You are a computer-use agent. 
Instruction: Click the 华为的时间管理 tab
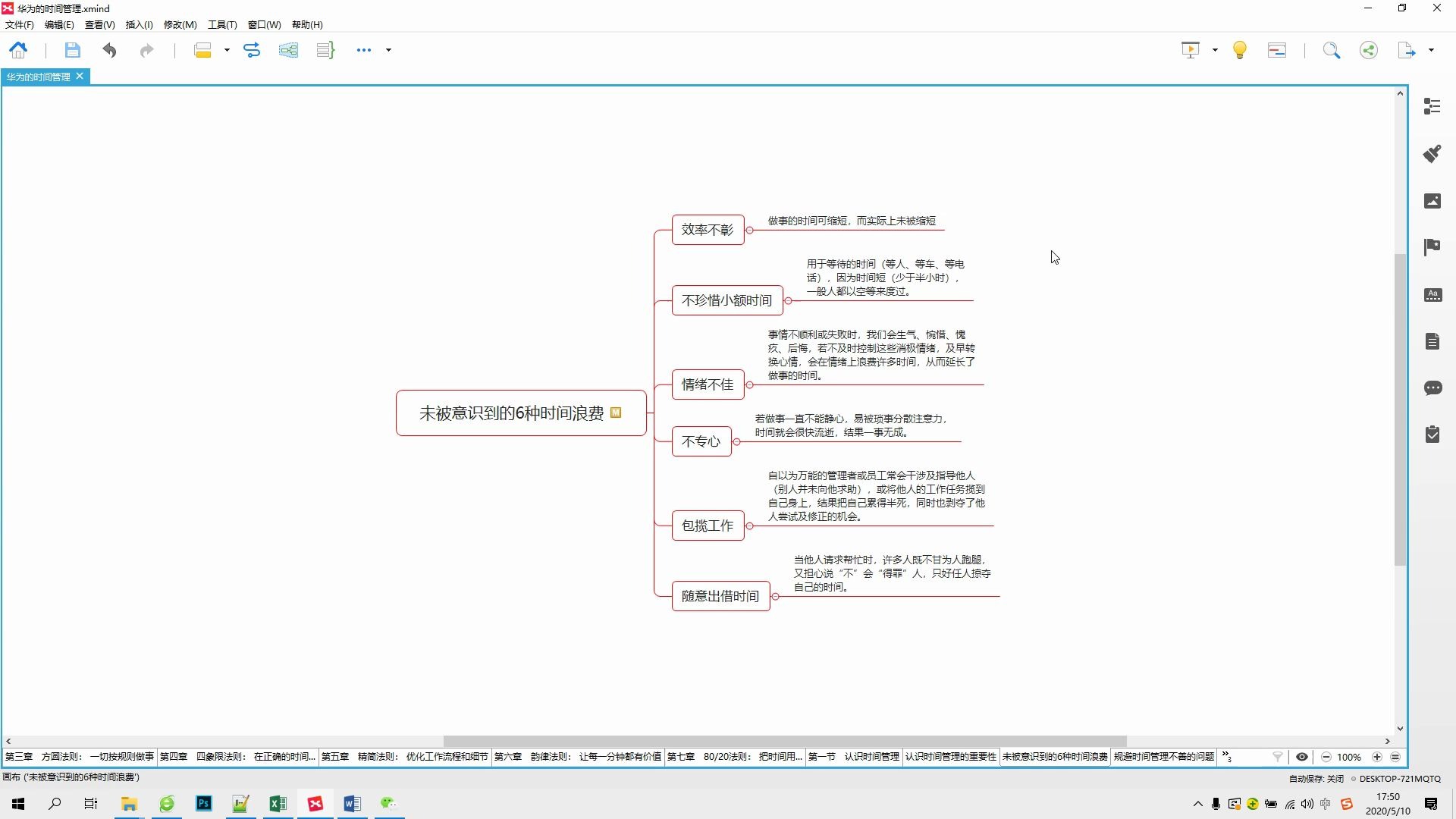coord(40,76)
